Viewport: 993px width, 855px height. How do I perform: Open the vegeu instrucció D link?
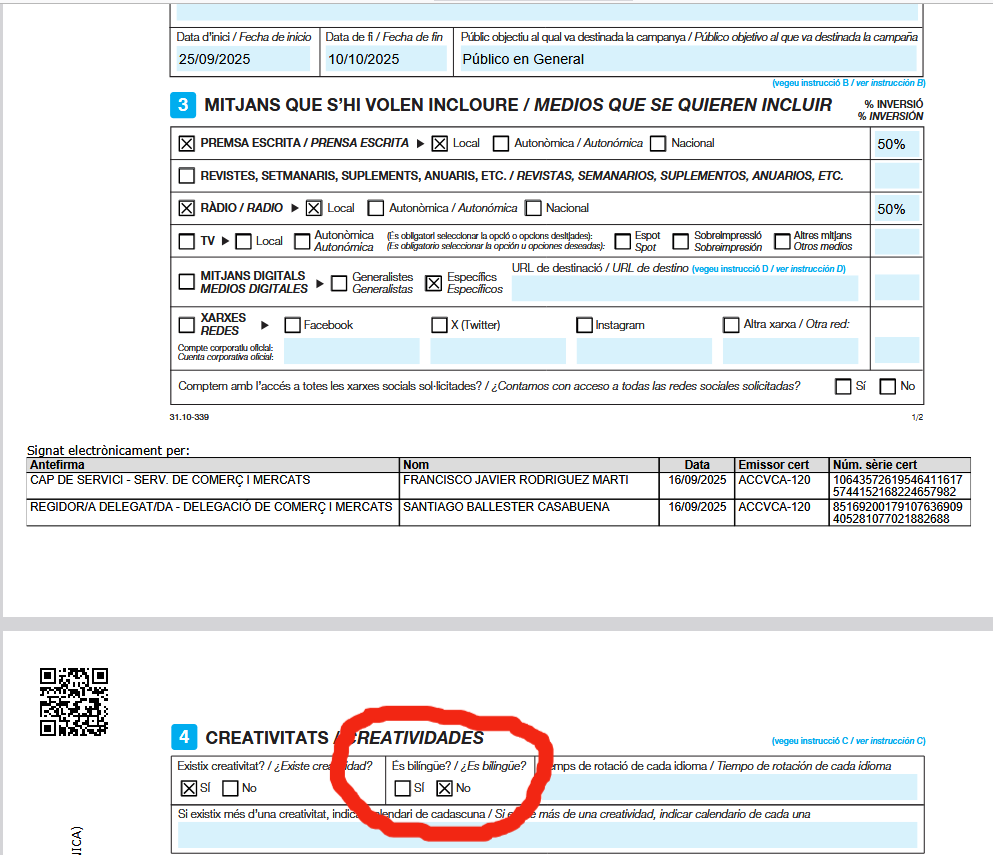click(x=768, y=268)
